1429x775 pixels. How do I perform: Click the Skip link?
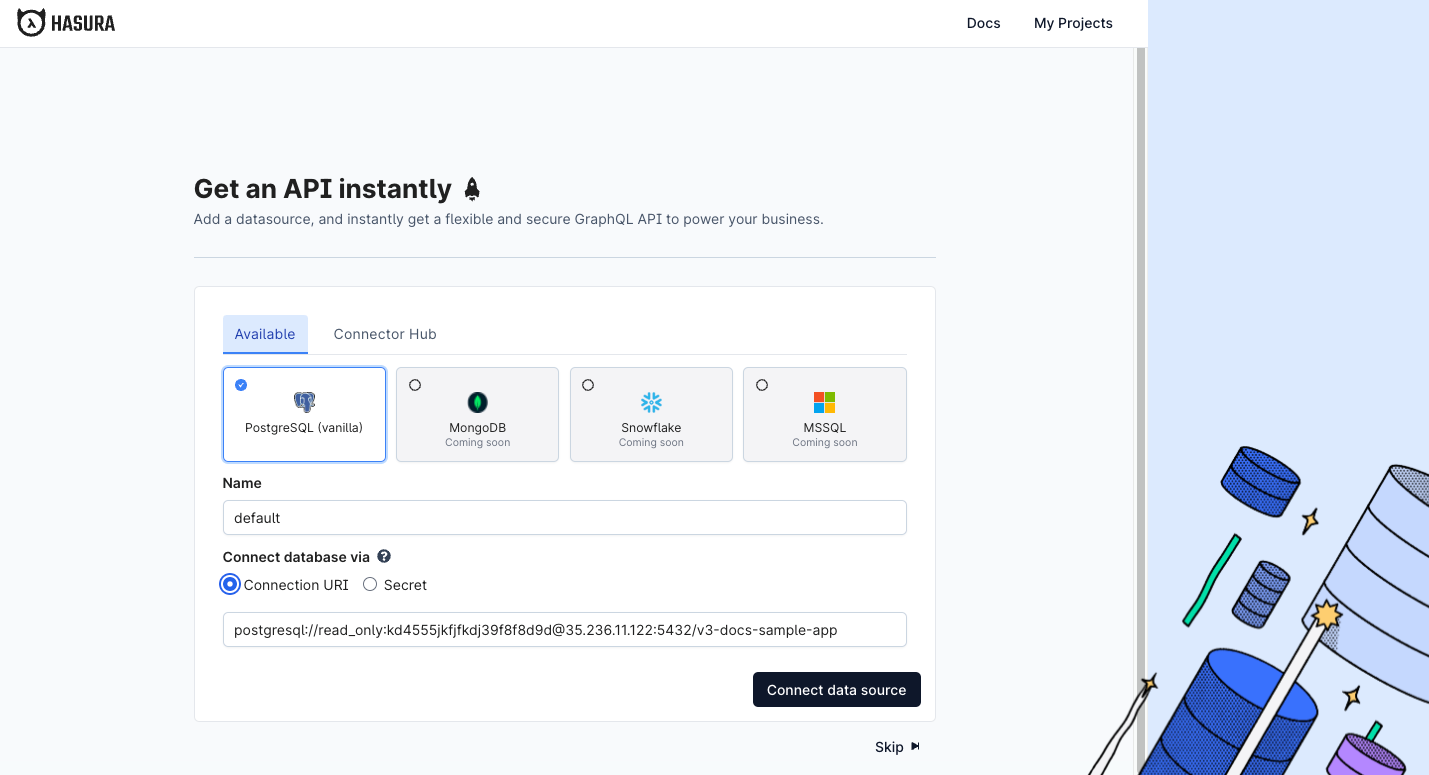[x=889, y=747]
